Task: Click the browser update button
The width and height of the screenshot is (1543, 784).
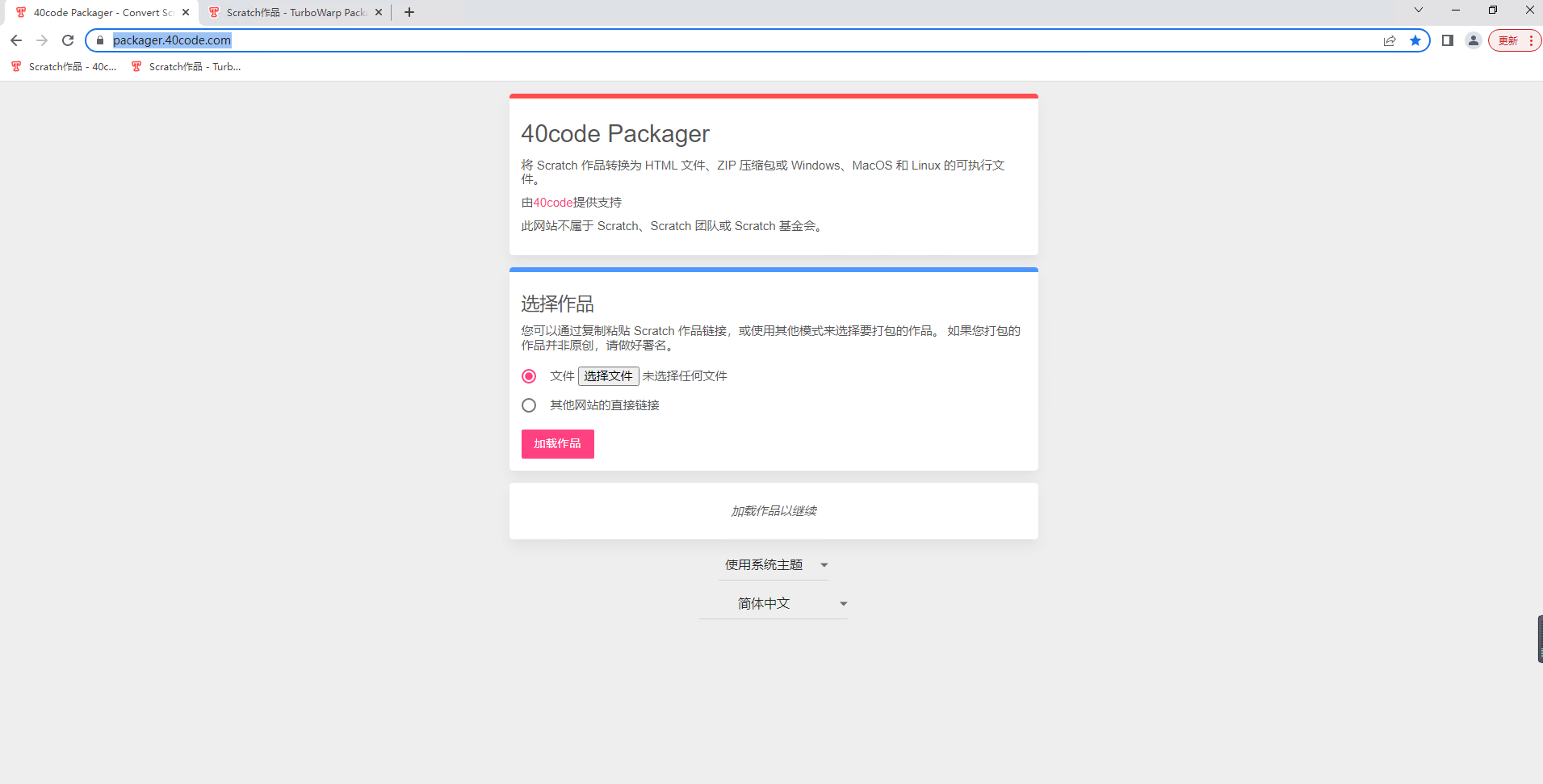Action: 1515,40
